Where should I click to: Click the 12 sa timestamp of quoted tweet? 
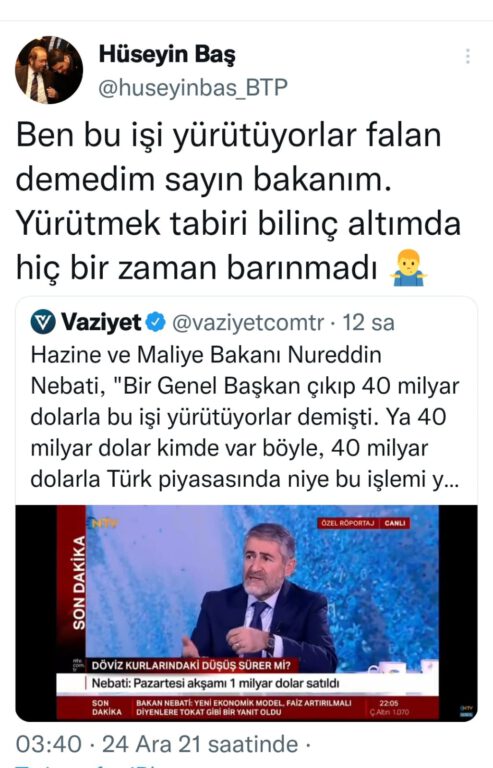tap(368, 322)
